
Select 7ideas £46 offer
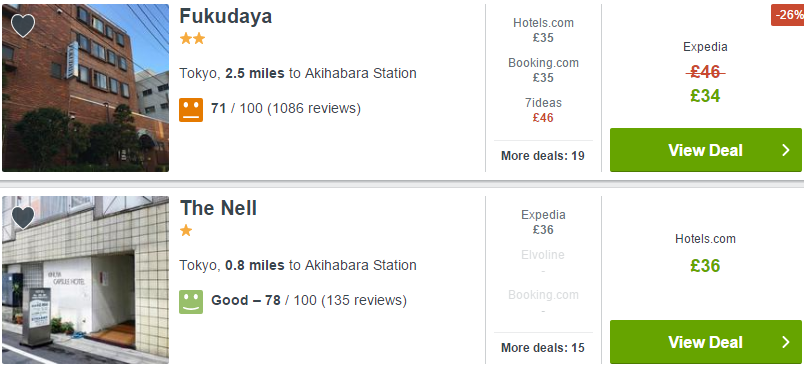[x=543, y=110]
